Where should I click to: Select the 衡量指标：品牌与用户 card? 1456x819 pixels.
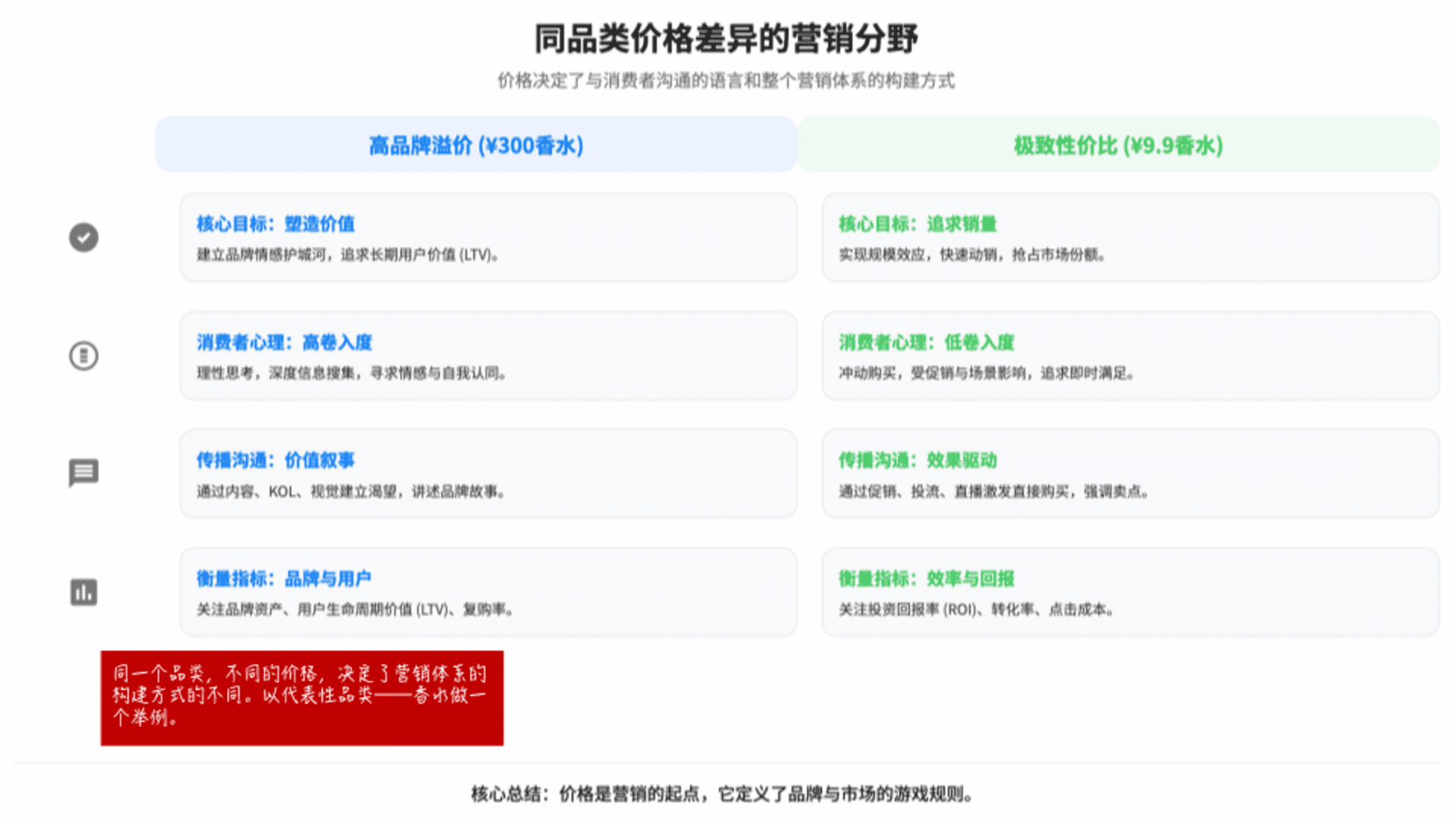coord(488,592)
